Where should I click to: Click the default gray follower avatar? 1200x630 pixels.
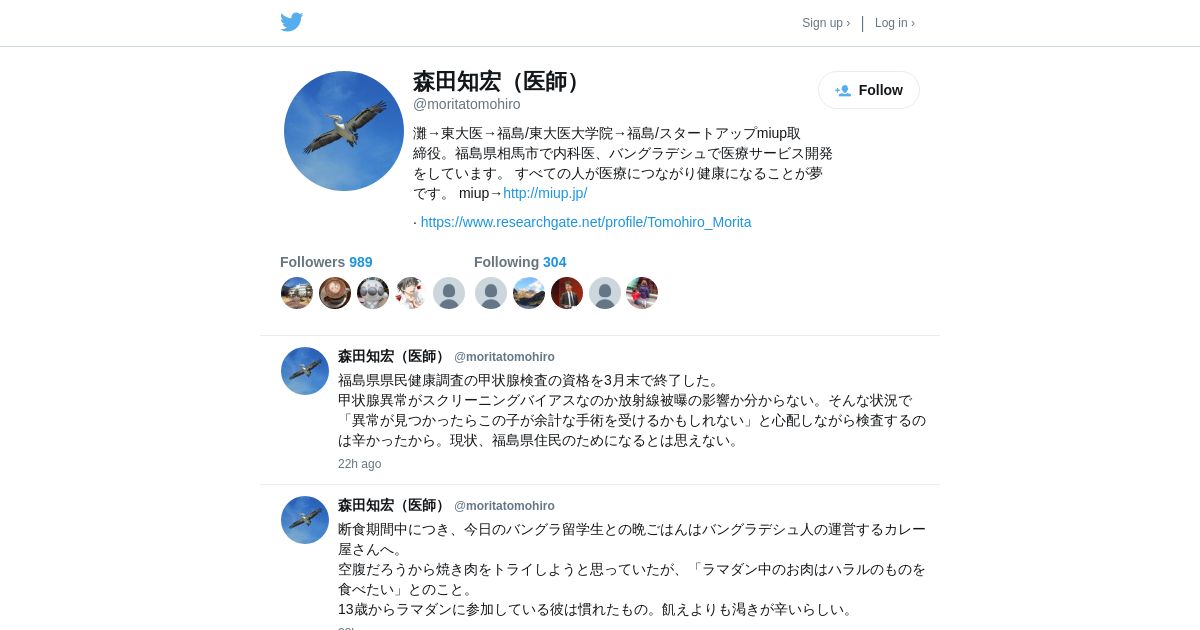[x=449, y=293]
